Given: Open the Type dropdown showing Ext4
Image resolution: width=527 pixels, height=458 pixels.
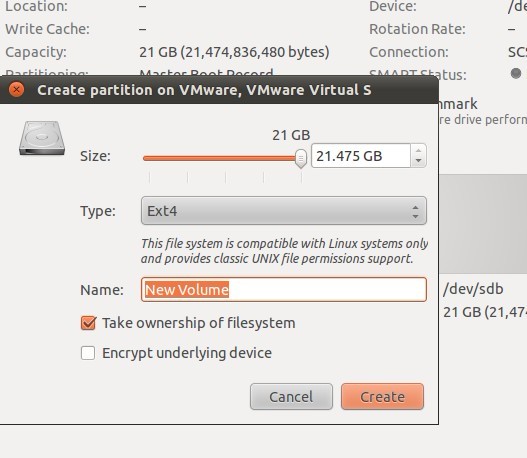Looking at the screenshot, I should (284, 211).
